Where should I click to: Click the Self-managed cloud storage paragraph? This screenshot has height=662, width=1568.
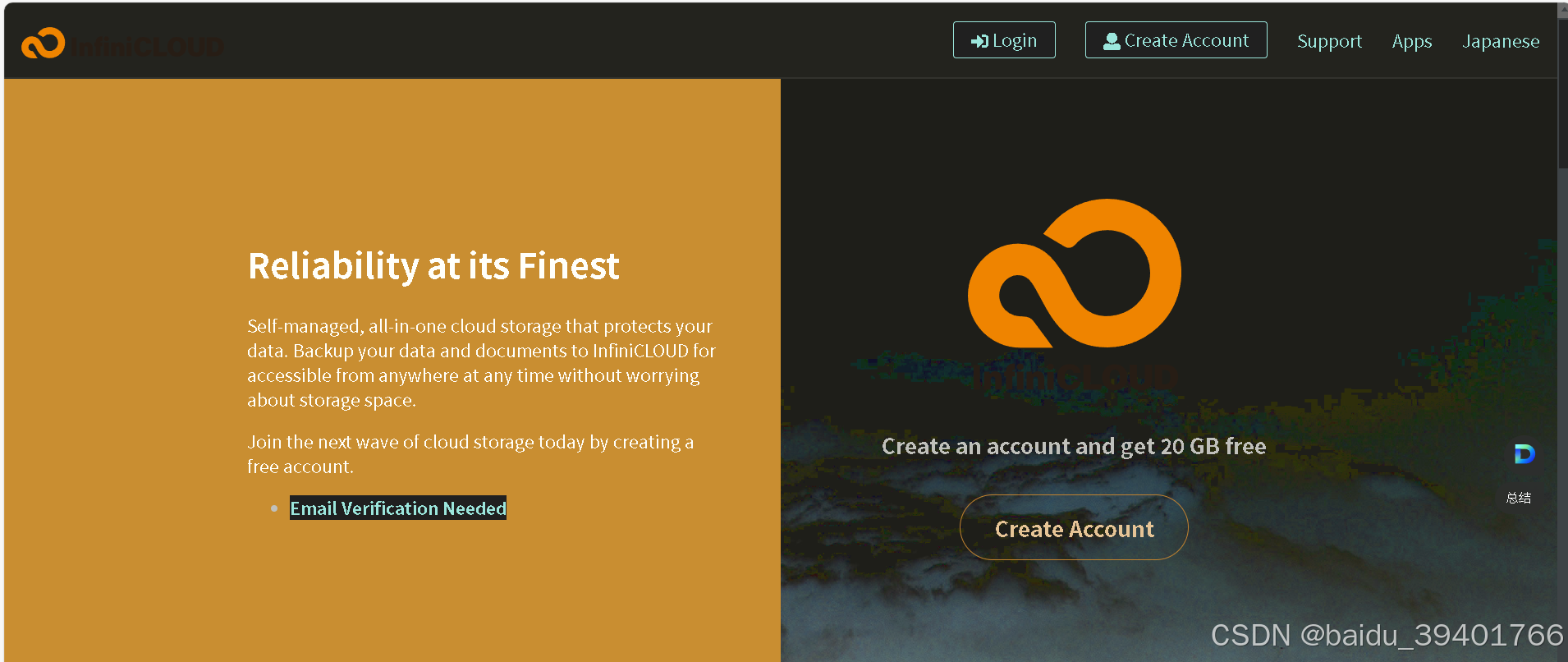[x=482, y=363]
